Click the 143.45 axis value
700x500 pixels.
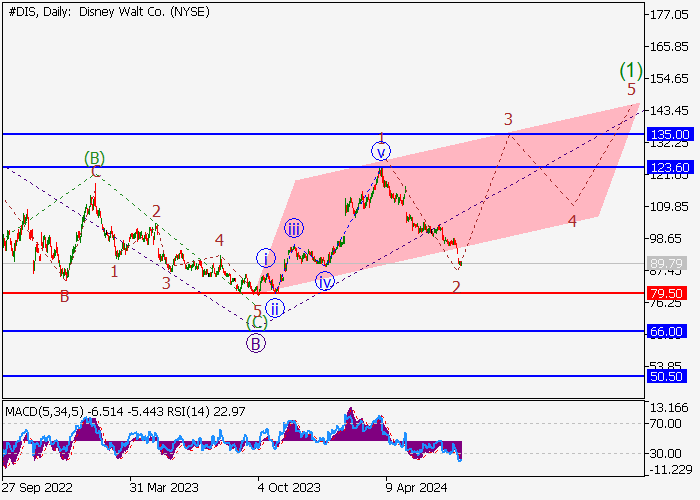point(669,111)
